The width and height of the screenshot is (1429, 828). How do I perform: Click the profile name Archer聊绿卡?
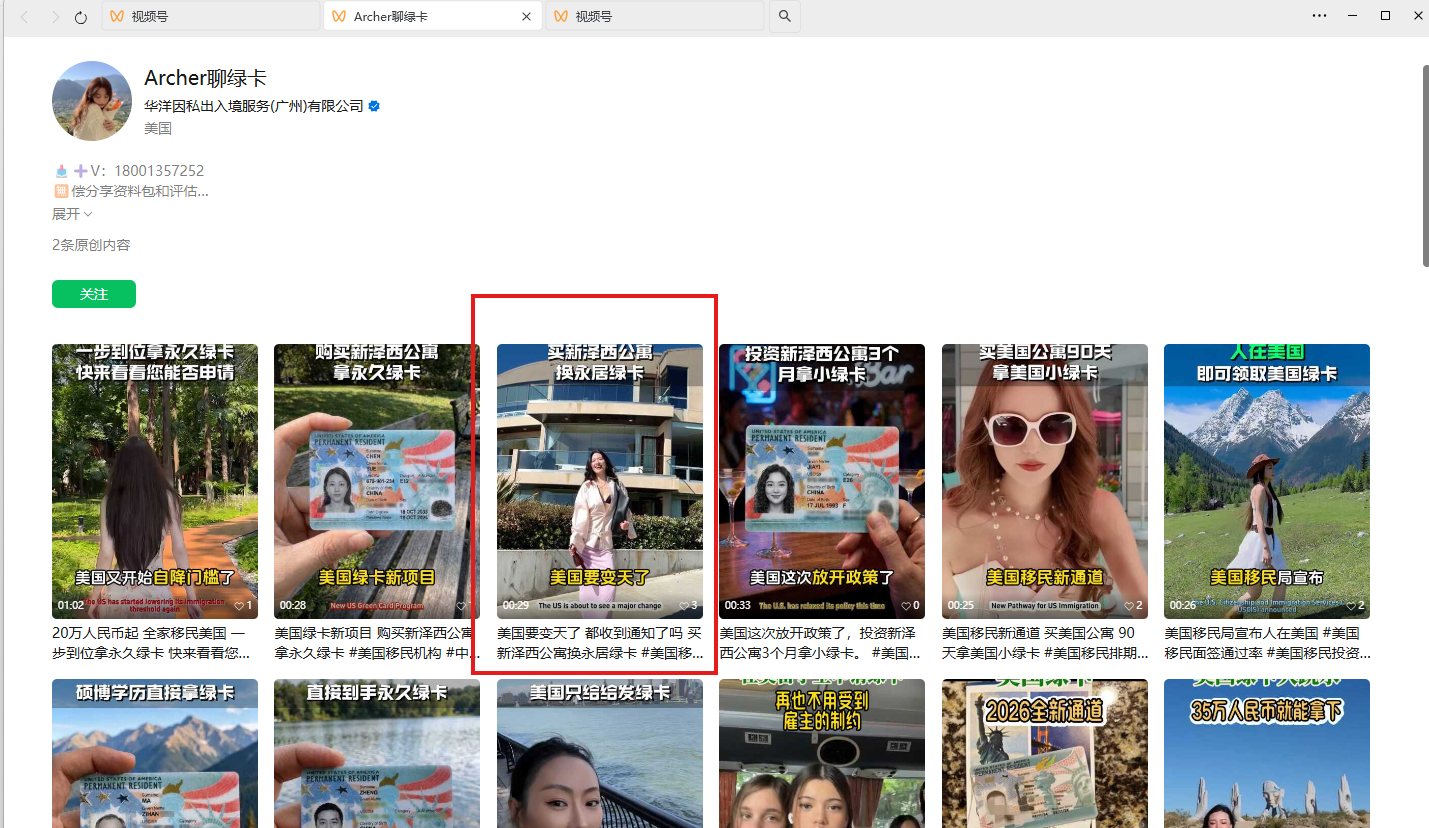(206, 79)
